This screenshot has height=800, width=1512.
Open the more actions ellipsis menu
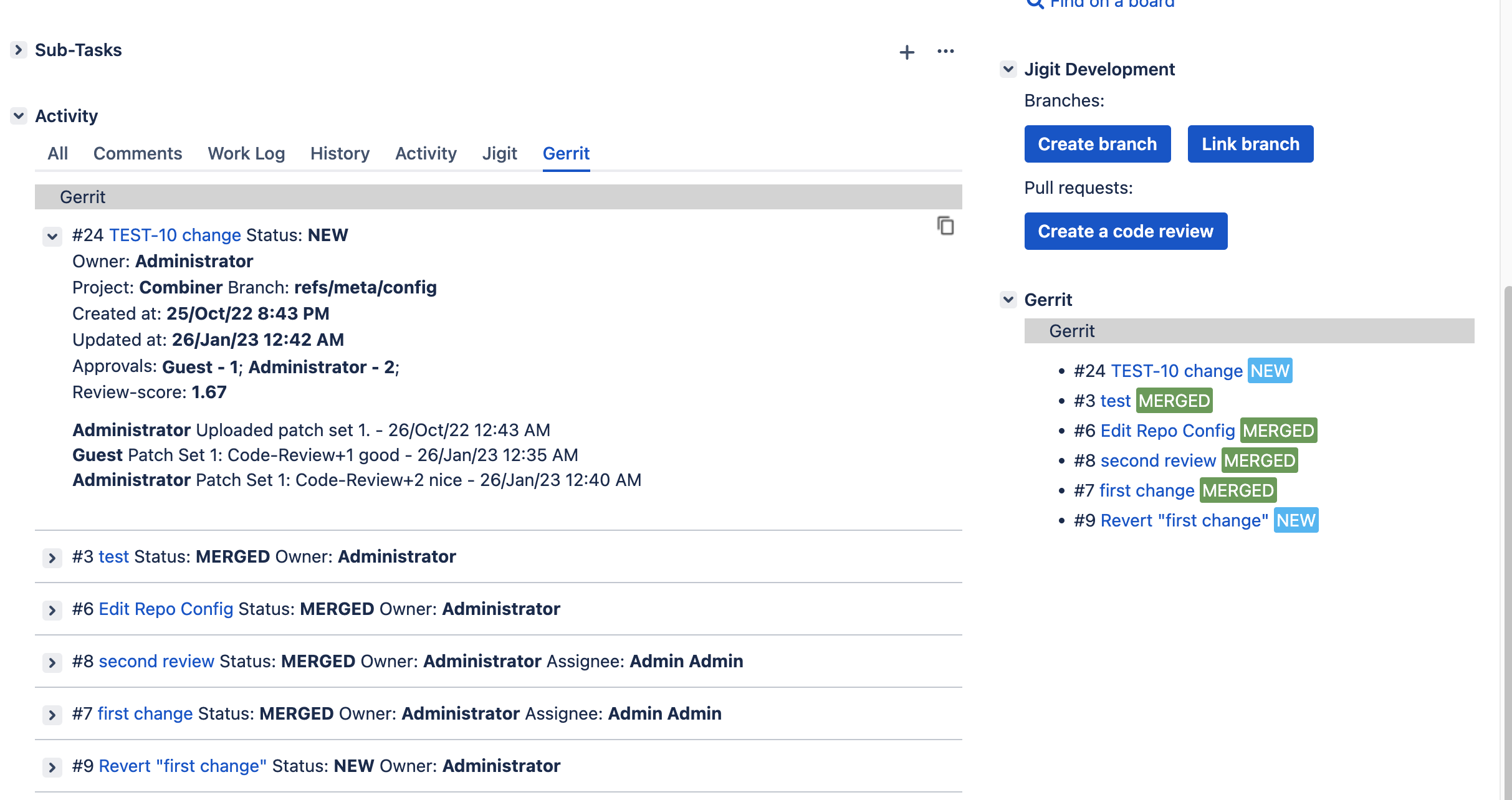point(945,52)
